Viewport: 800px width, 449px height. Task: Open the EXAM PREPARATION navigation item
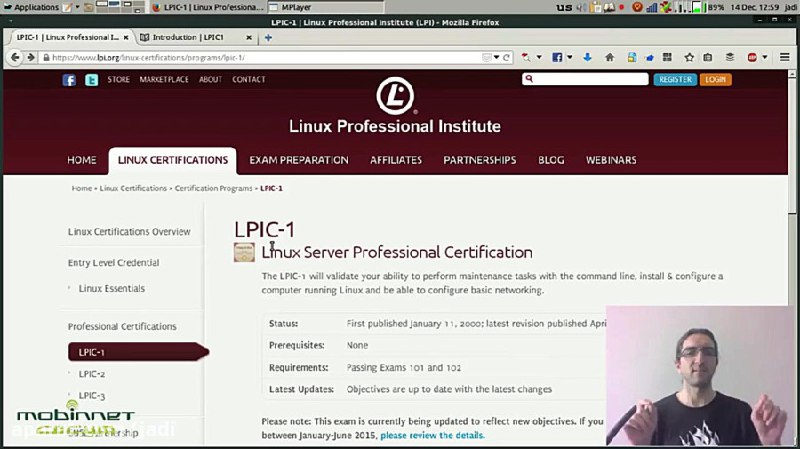299,160
